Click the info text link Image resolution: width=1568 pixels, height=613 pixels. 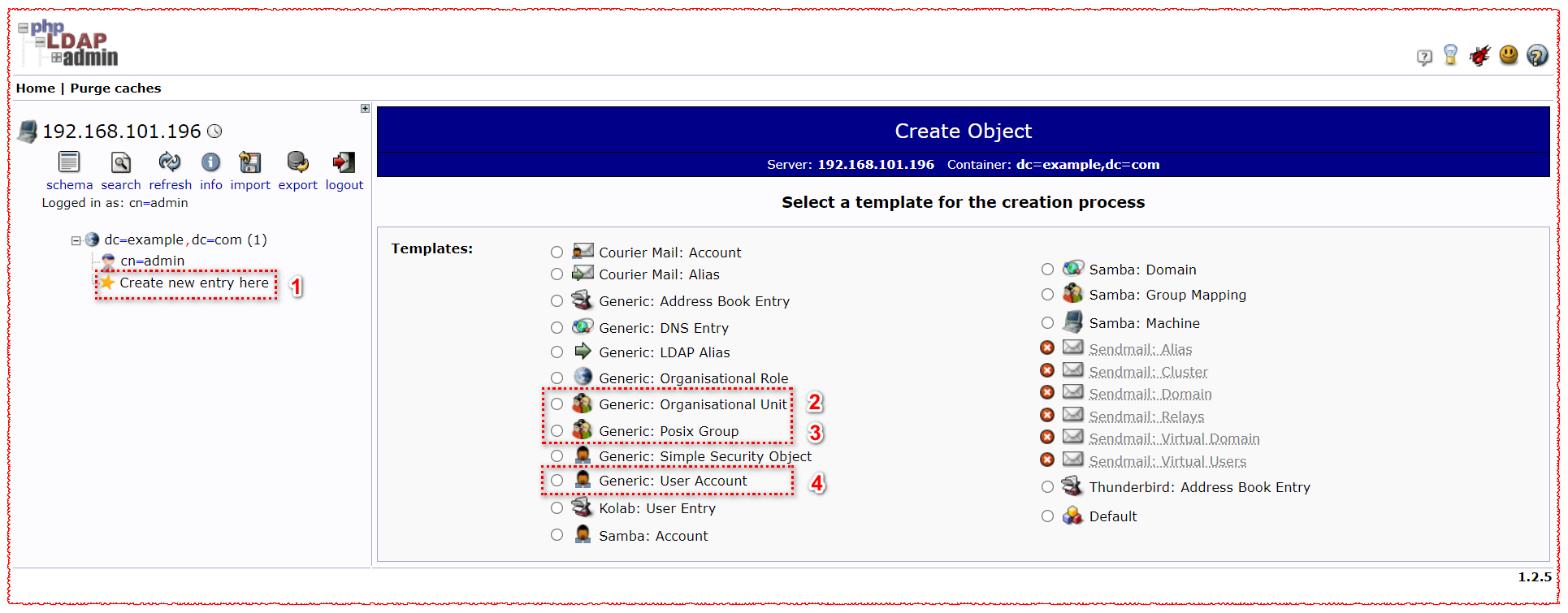tap(211, 185)
